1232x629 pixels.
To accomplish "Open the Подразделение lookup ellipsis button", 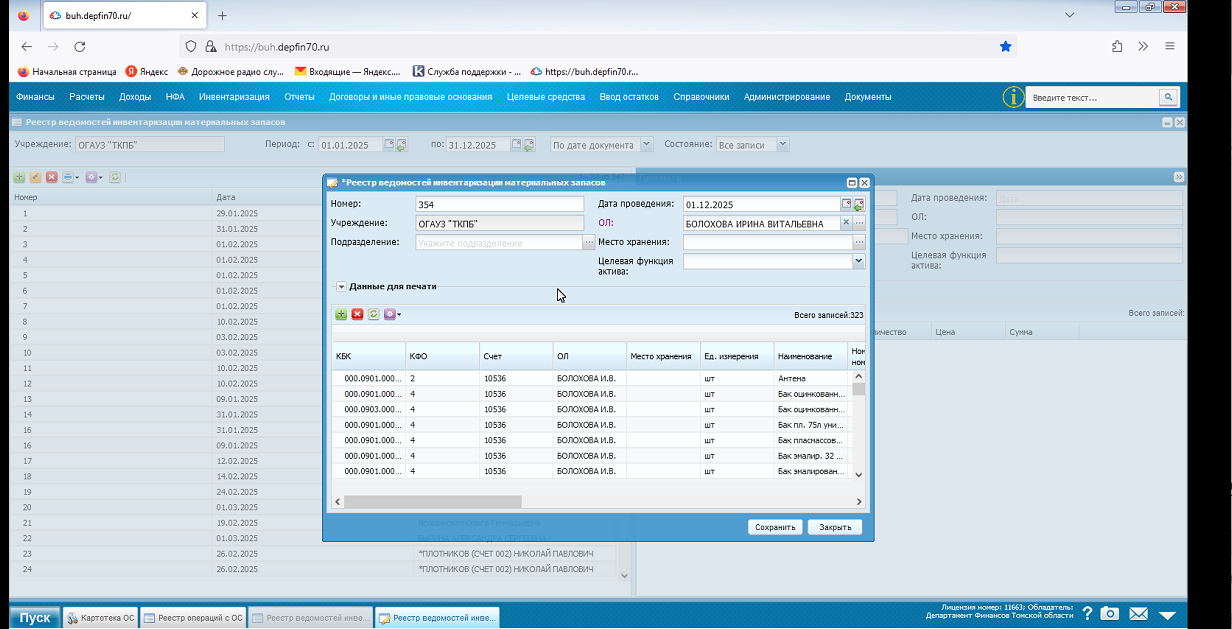I will tap(588, 242).
